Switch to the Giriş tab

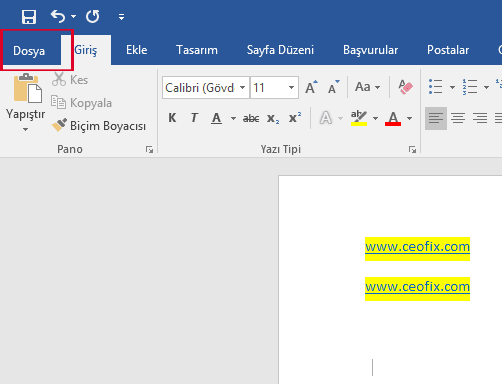[x=86, y=50]
